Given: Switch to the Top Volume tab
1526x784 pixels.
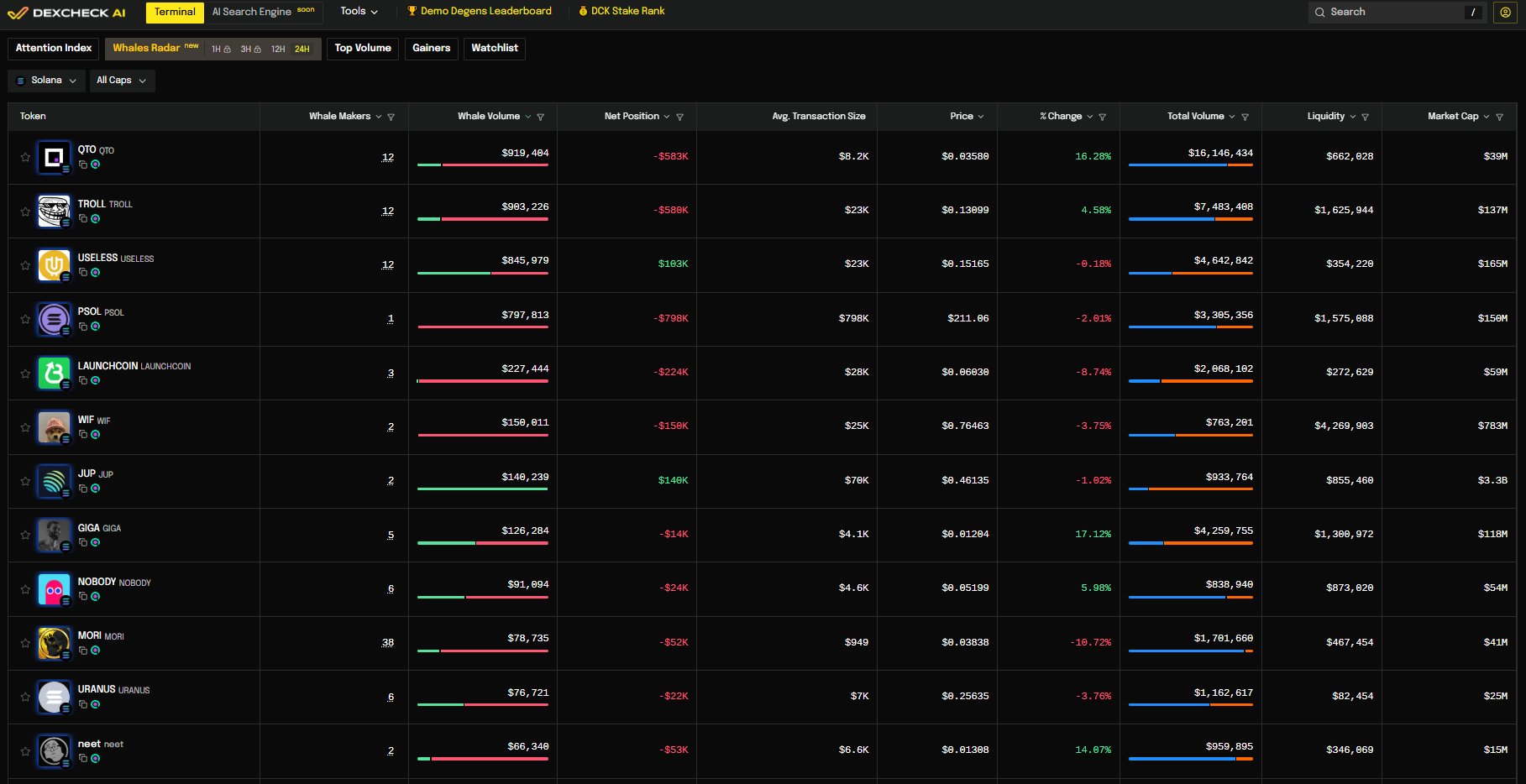Looking at the screenshot, I should coord(363,48).
